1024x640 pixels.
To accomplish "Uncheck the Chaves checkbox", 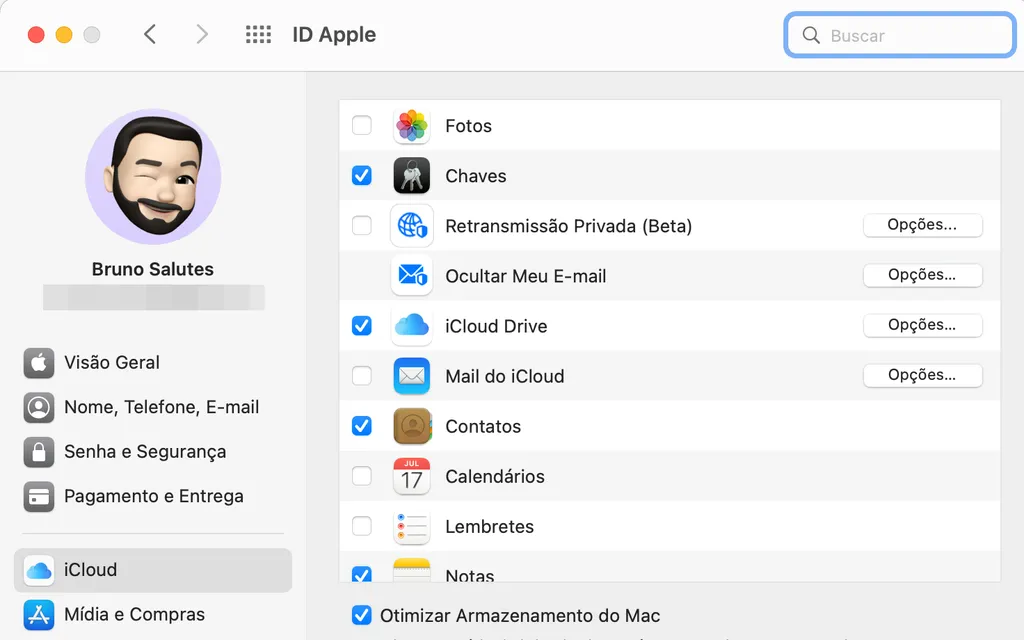I will (362, 175).
